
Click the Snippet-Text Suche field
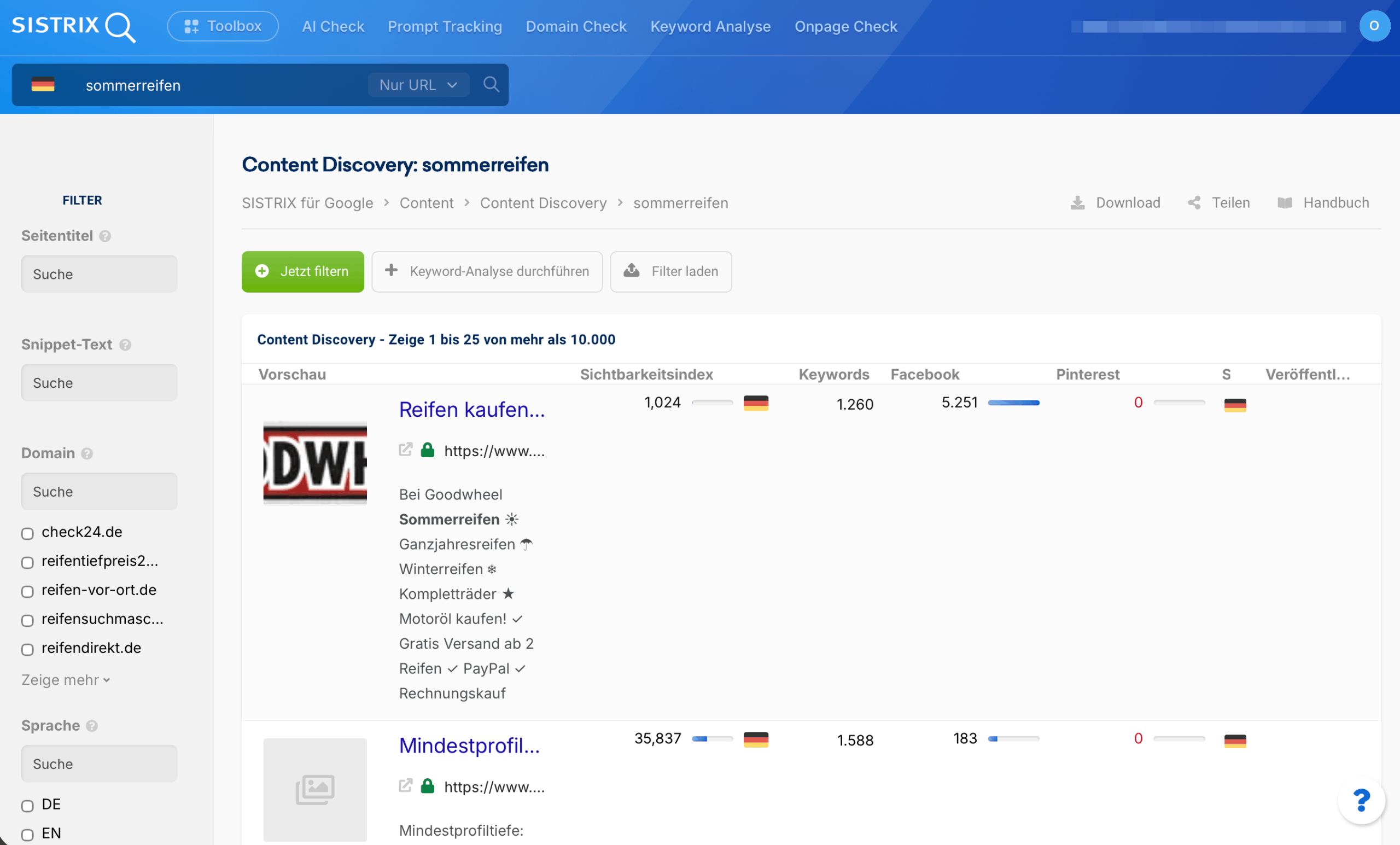point(100,383)
